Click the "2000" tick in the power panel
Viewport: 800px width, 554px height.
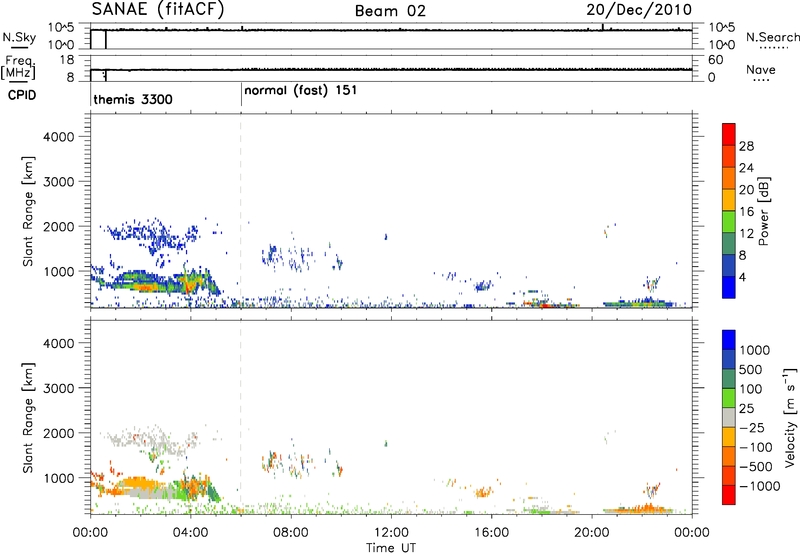tap(58, 226)
